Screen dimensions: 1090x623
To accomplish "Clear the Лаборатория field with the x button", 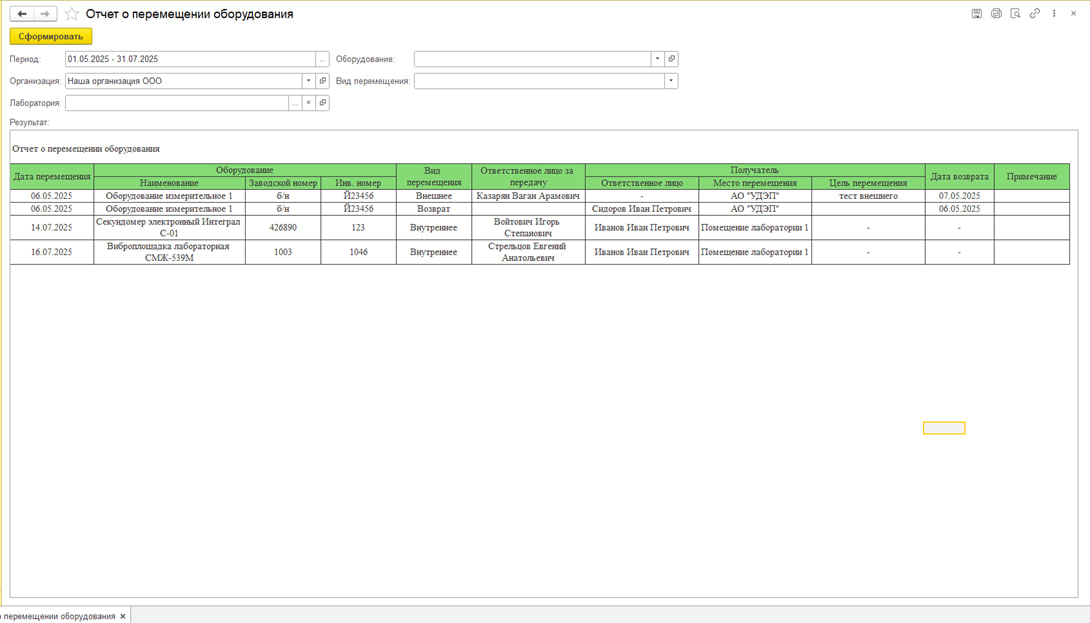I will point(309,103).
